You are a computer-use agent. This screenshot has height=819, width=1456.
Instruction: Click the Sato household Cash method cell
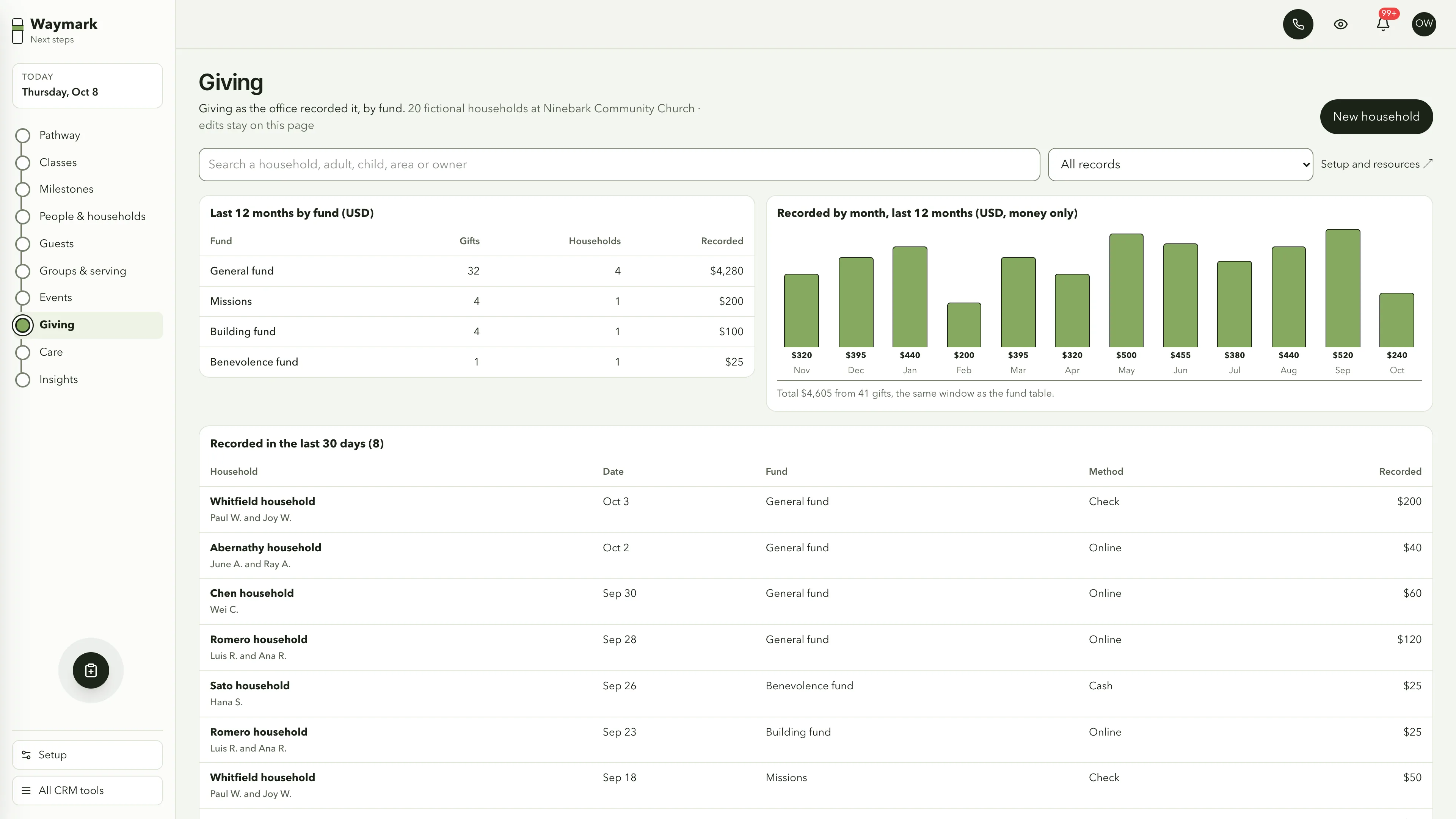click(1100, 686)
